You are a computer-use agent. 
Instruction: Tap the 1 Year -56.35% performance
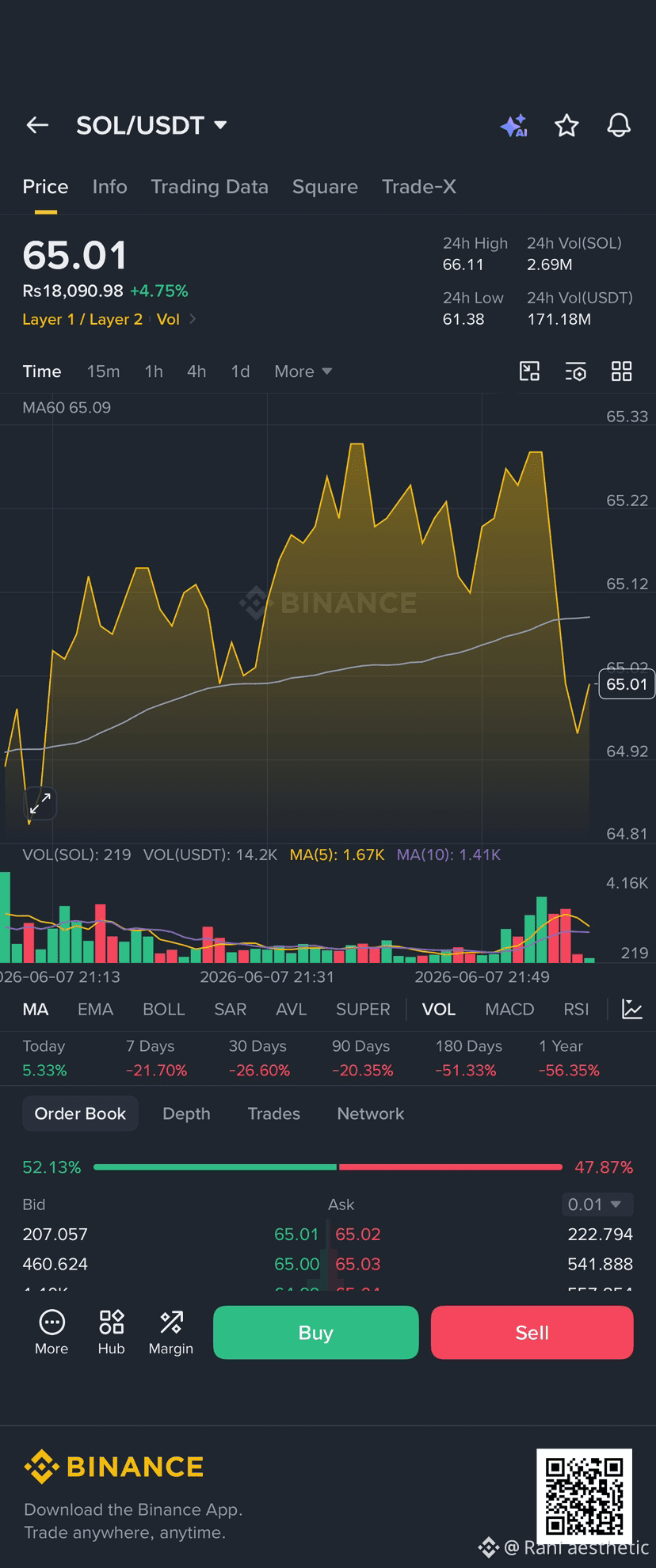pos(570,1059)
